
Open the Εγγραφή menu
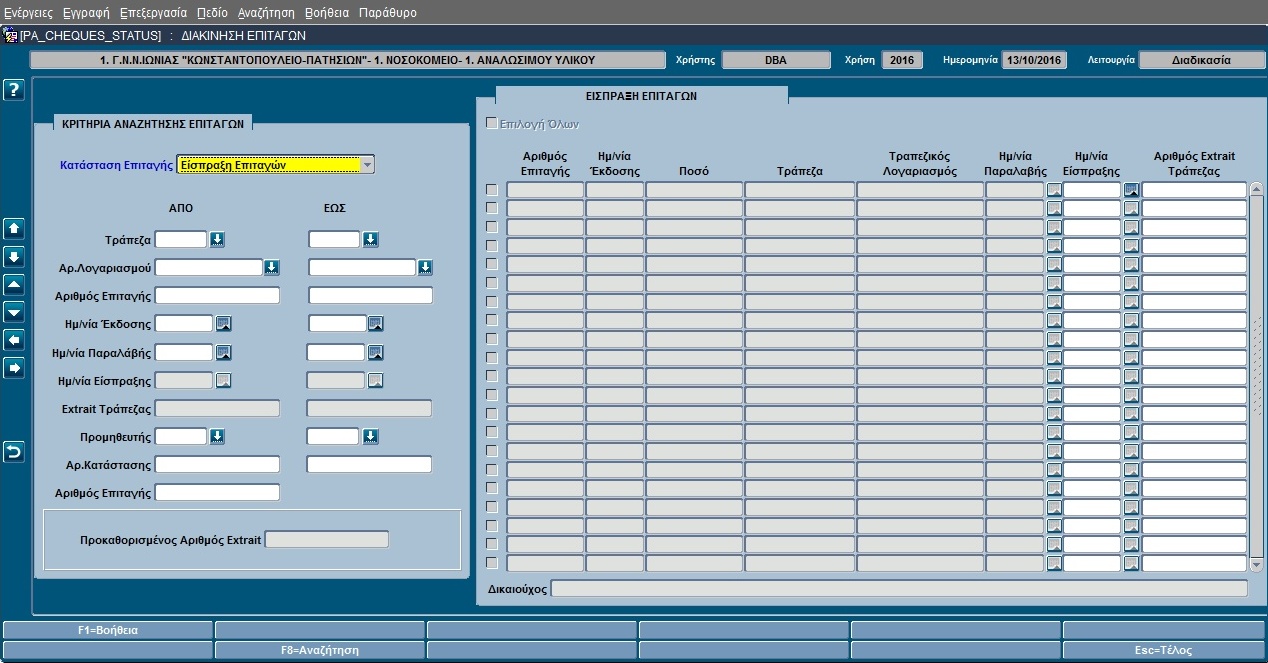click(x=86, y=13)
